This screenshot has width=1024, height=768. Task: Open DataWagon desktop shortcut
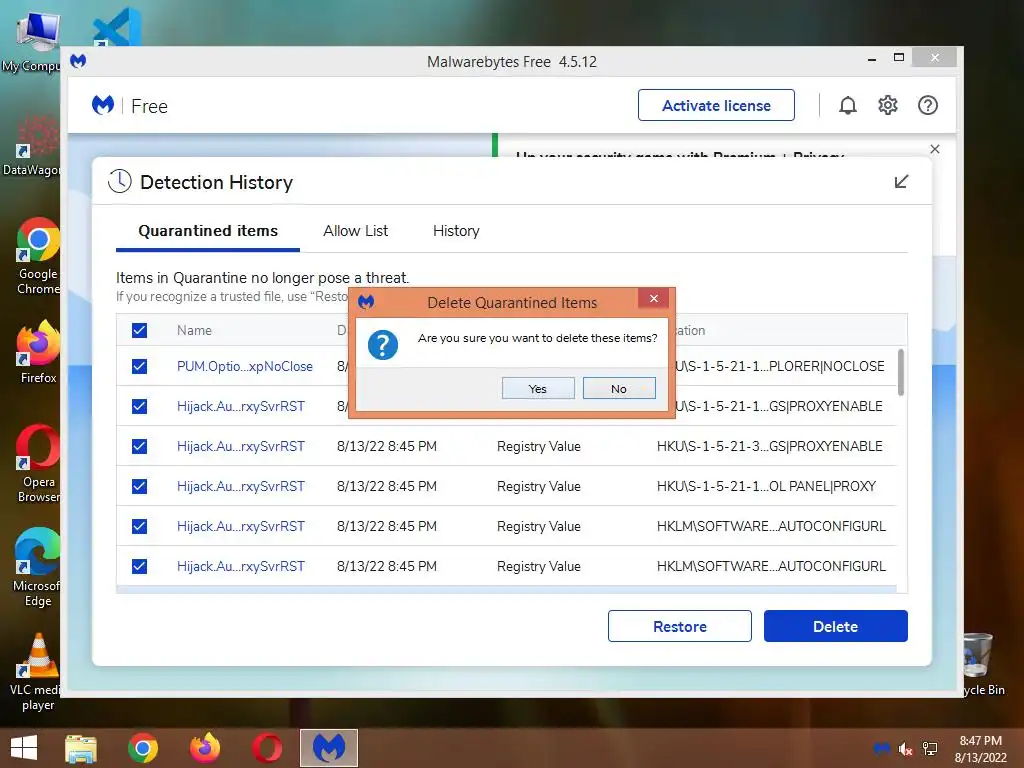34,145
